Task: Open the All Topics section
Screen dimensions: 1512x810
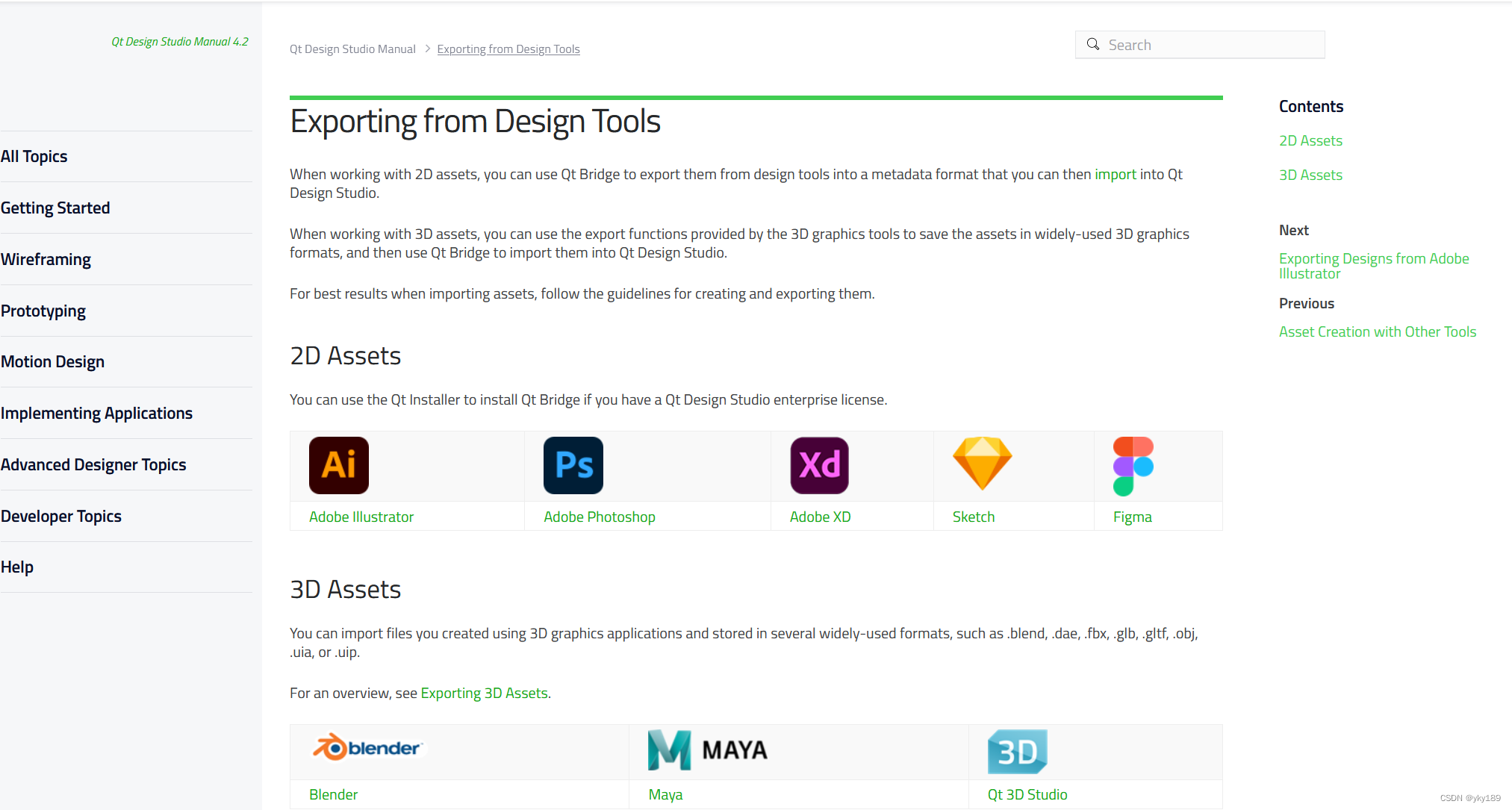Action: click(x=33, y=156)
